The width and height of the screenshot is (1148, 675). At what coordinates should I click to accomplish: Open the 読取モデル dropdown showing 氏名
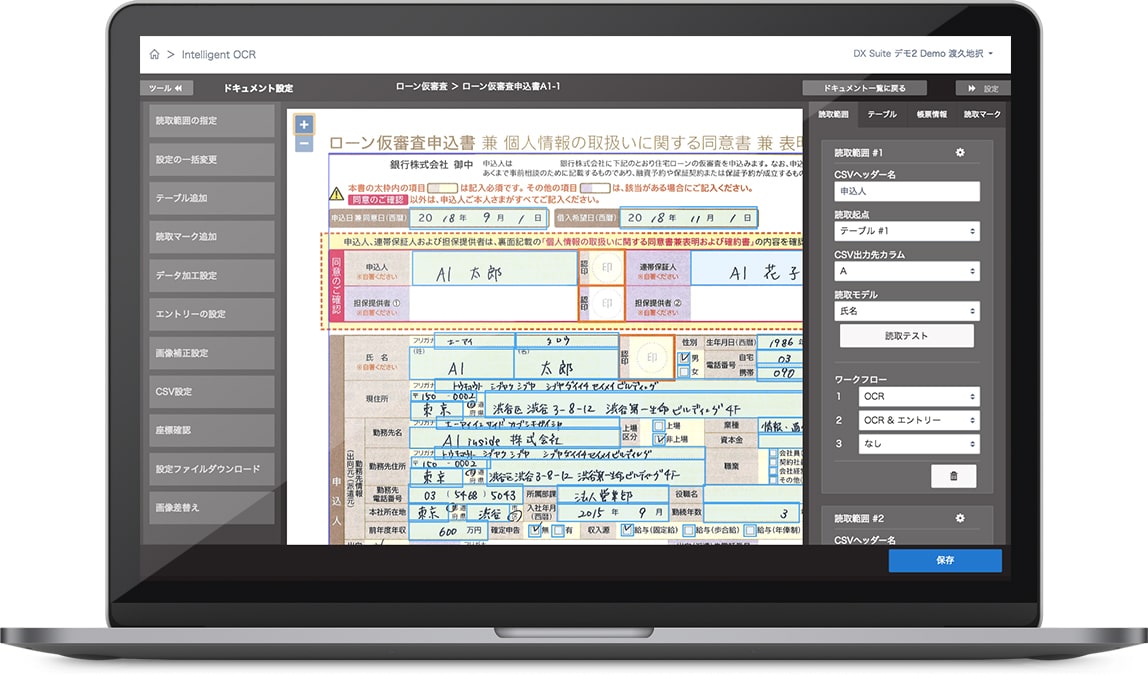(x=906, y=311)
